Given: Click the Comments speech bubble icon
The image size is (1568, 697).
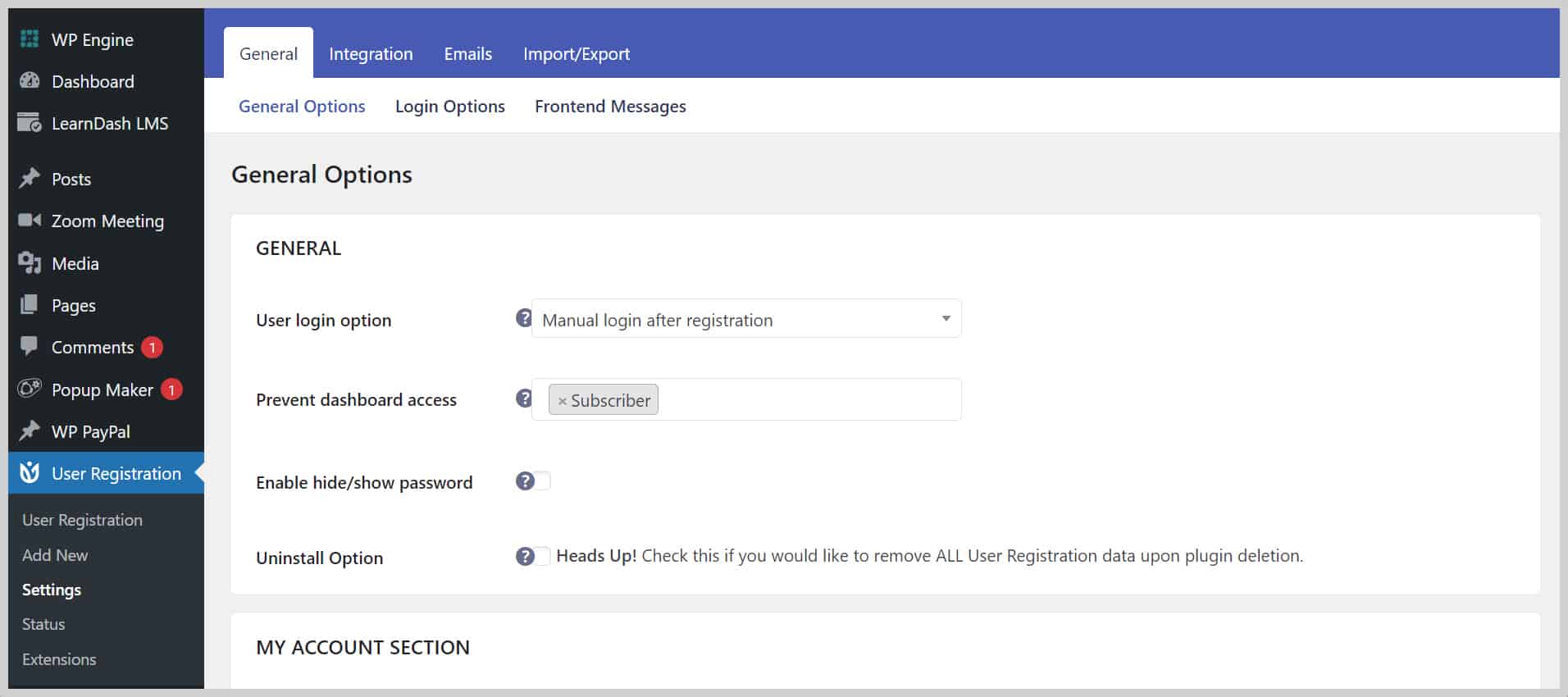Looking at the screenshot, I should pyautogui.click(x=30, y=346).
